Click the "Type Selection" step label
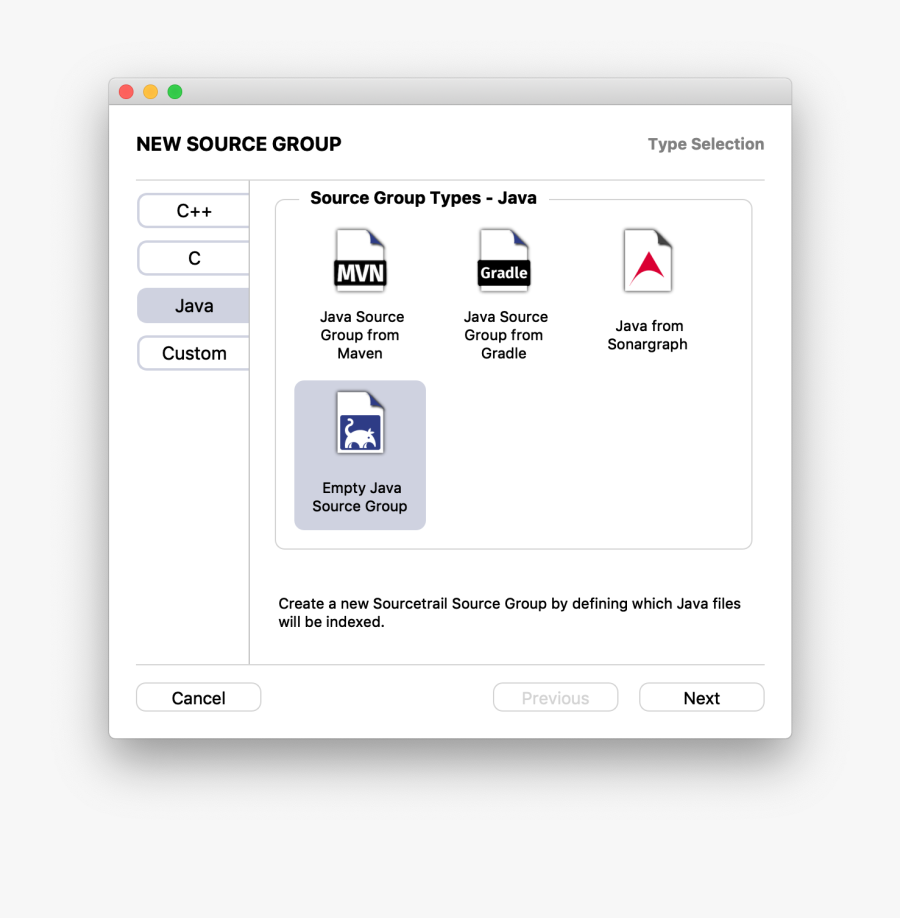Viewport: 900px width, 918px height. point(705,144)
